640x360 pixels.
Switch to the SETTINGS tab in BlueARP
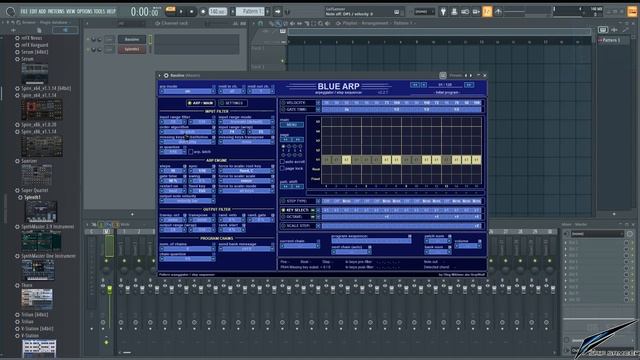click(x=232, y=103)
